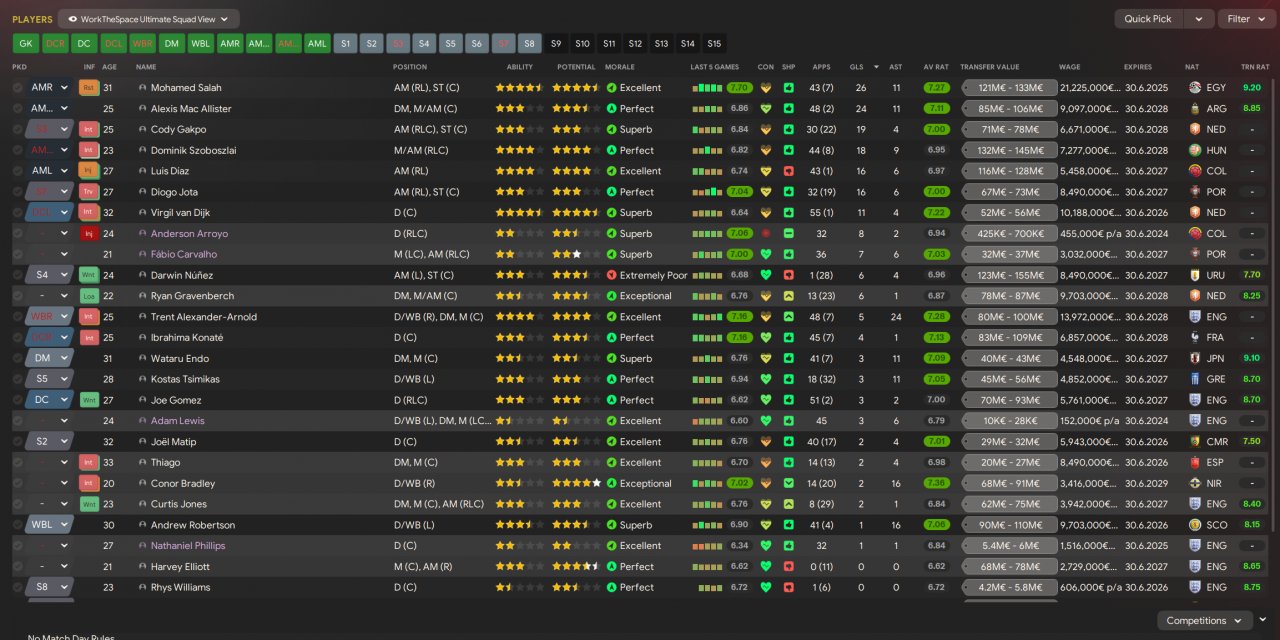This screenshot has height=640, width=1280.
Task: Open Trent Alexander-Arnold's player profile
Action: pyautogui.click(x=204, y=317)
